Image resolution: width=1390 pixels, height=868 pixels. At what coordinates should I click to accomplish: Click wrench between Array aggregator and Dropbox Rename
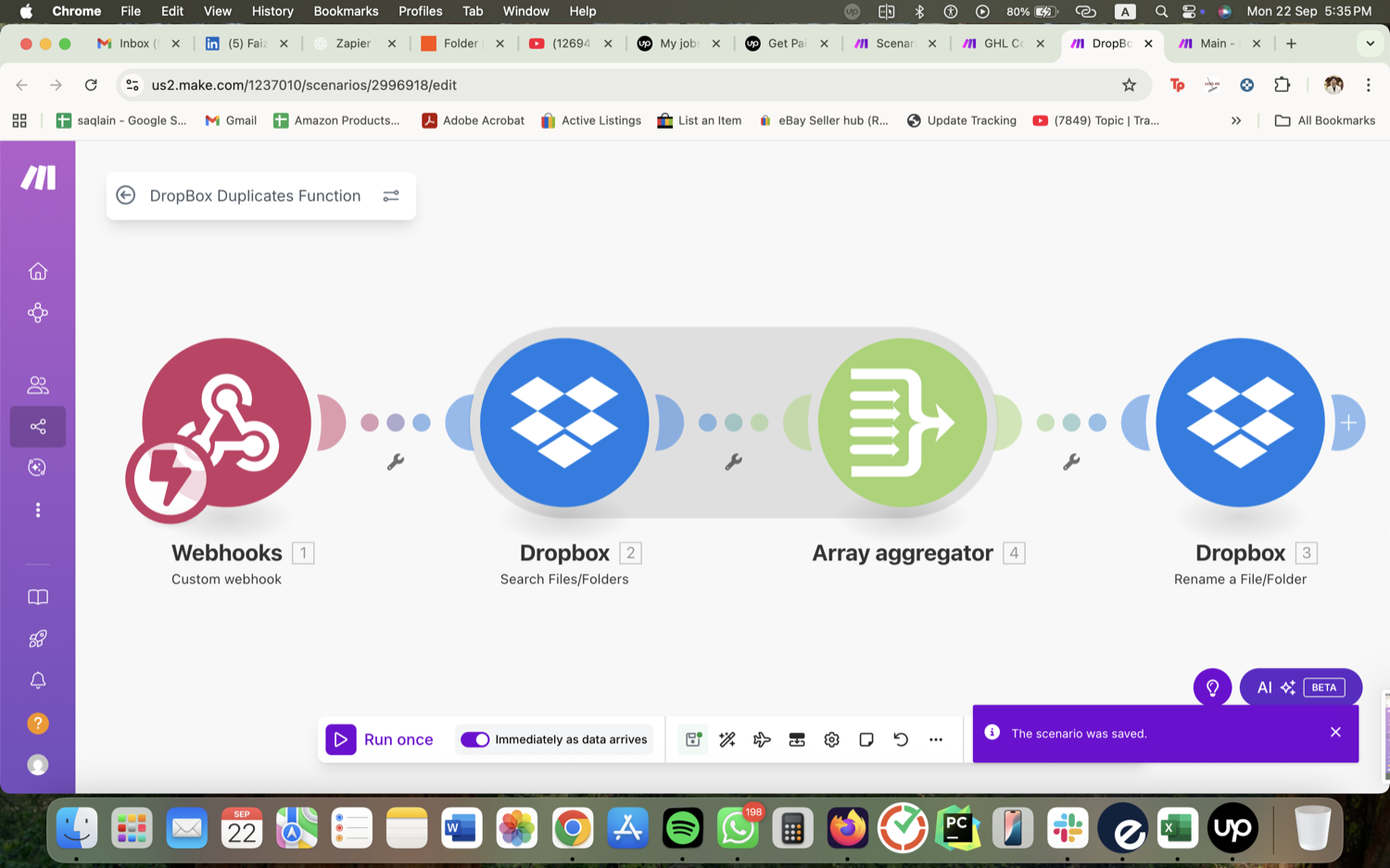coord(1071,461)
